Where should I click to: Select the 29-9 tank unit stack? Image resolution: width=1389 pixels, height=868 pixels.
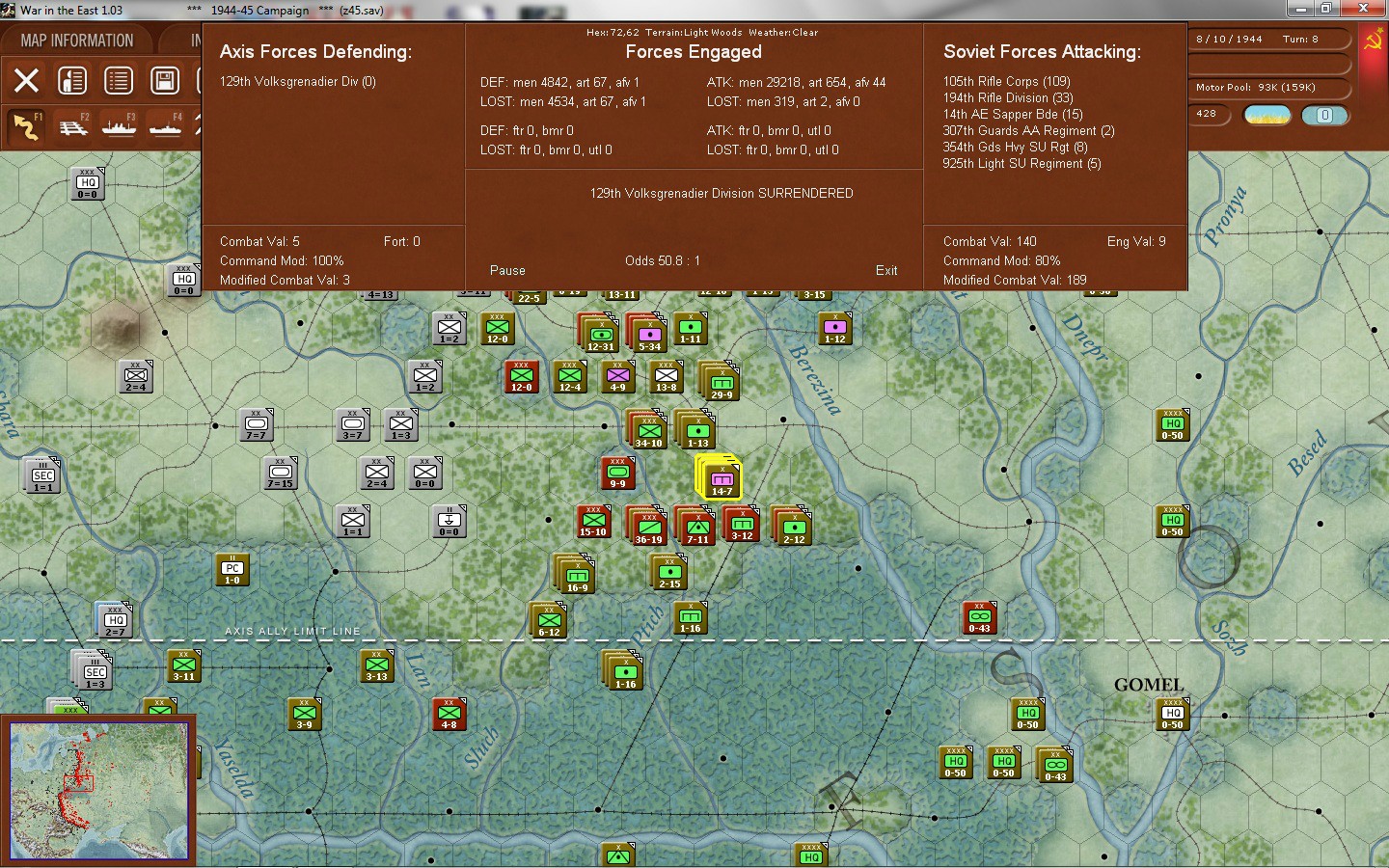(x=721, y=382)
